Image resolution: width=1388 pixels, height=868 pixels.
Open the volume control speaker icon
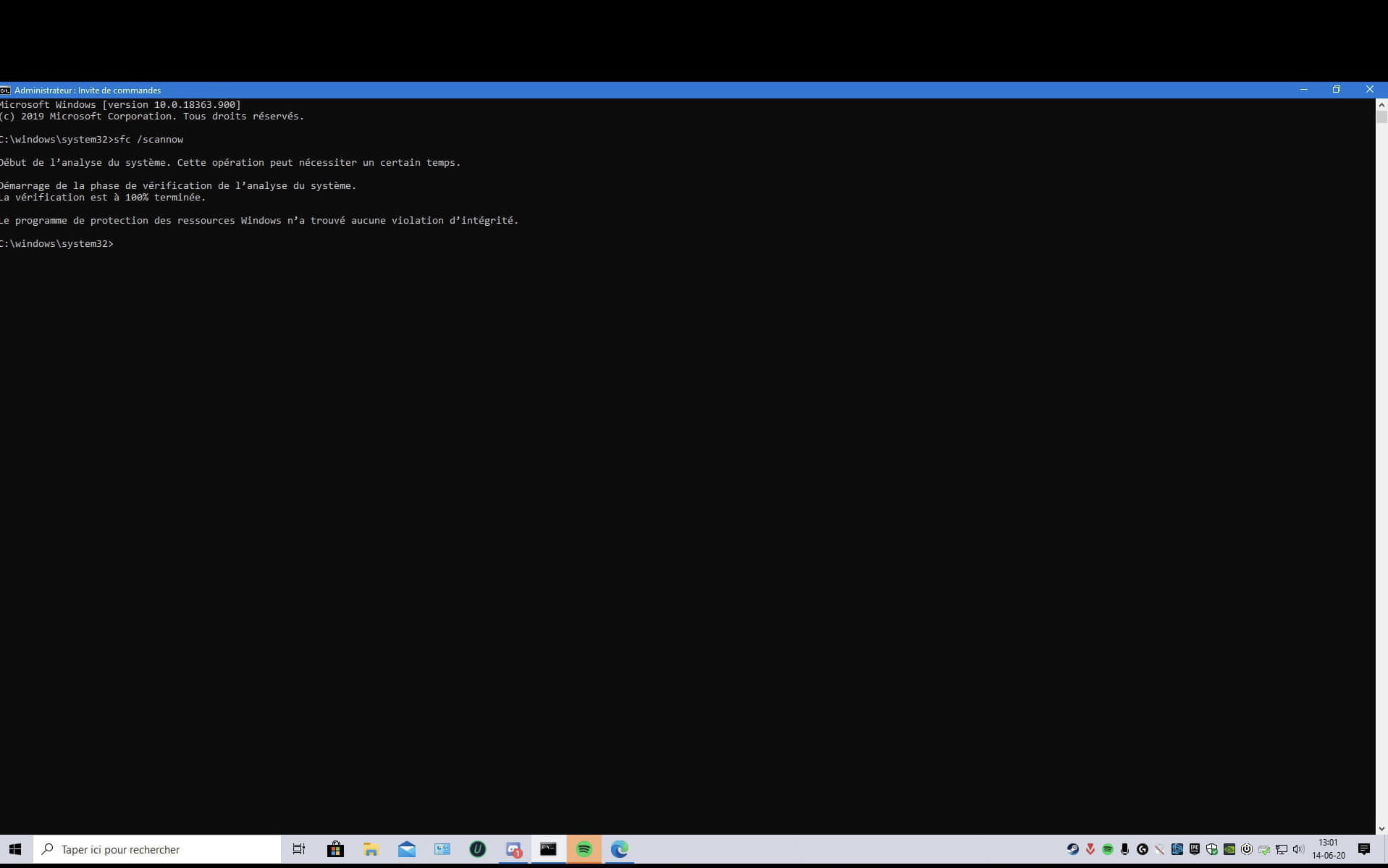coord(1298,849)
